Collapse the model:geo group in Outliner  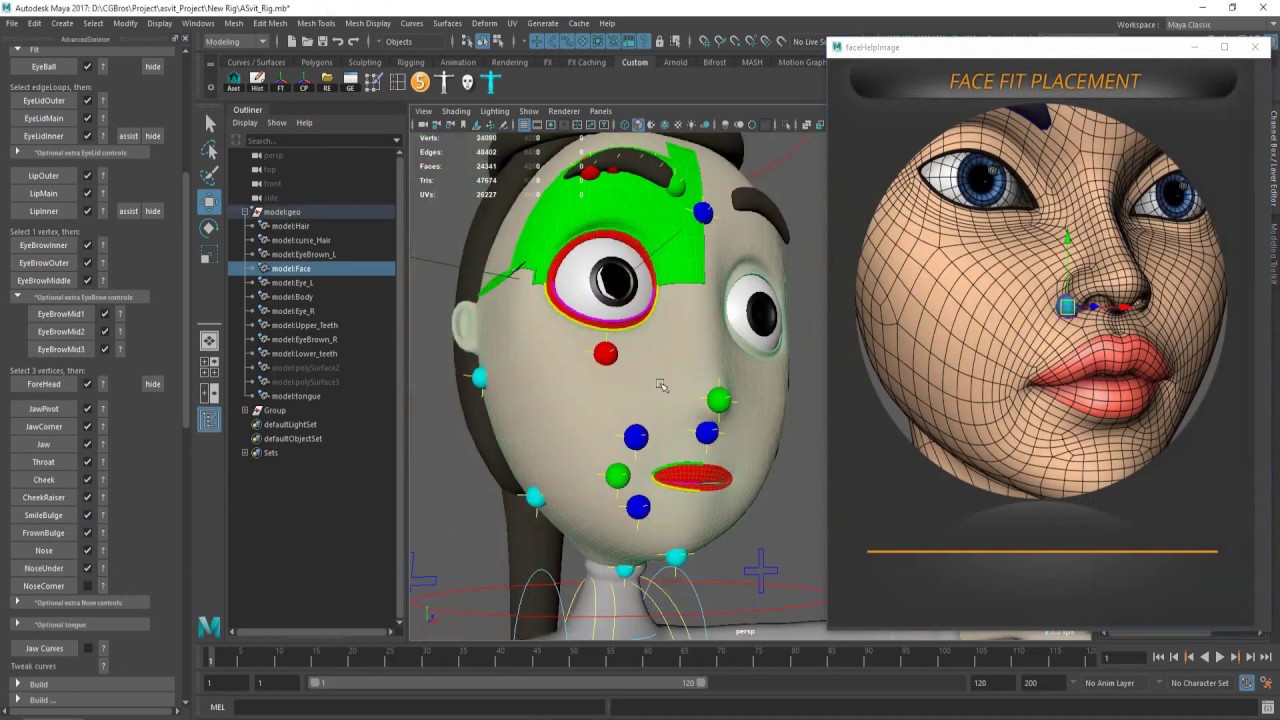(x=245, y=212)
